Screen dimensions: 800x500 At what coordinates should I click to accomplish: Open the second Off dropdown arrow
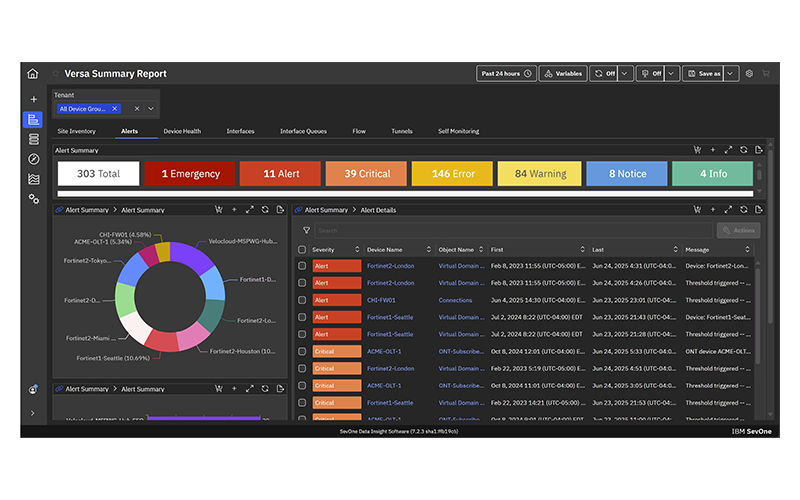tap(671, 73)
